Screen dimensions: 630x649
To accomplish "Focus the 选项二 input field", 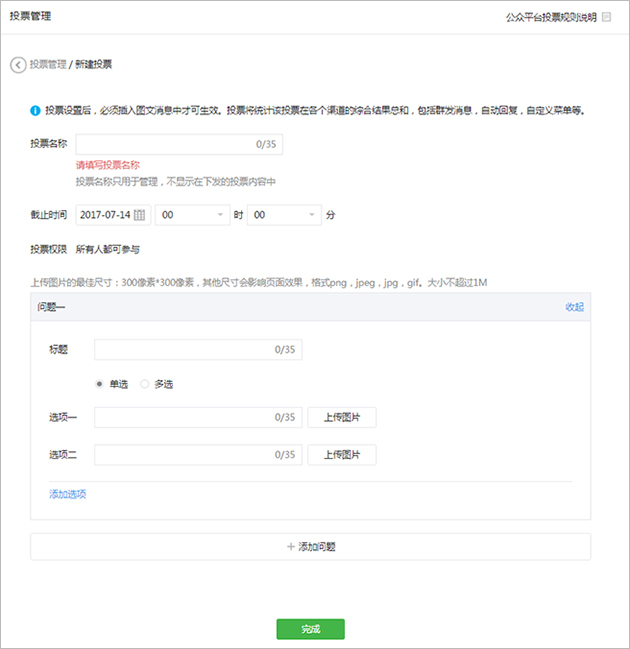I will (198, 455).
